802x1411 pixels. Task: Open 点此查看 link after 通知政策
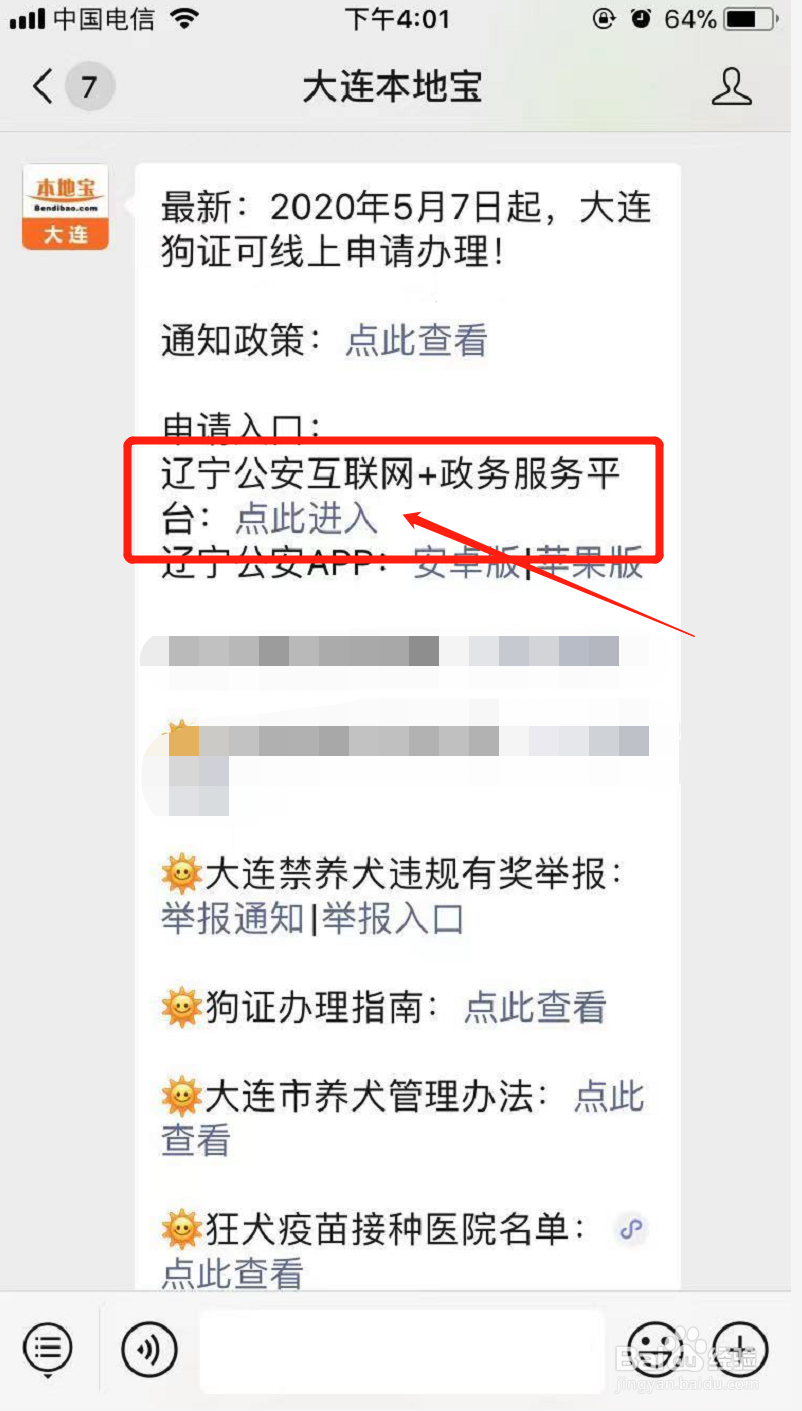click(416, 341)
